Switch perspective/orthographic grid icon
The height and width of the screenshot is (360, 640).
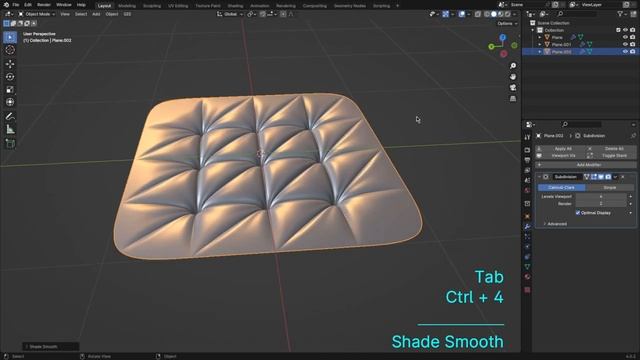(x=513, y=99)
